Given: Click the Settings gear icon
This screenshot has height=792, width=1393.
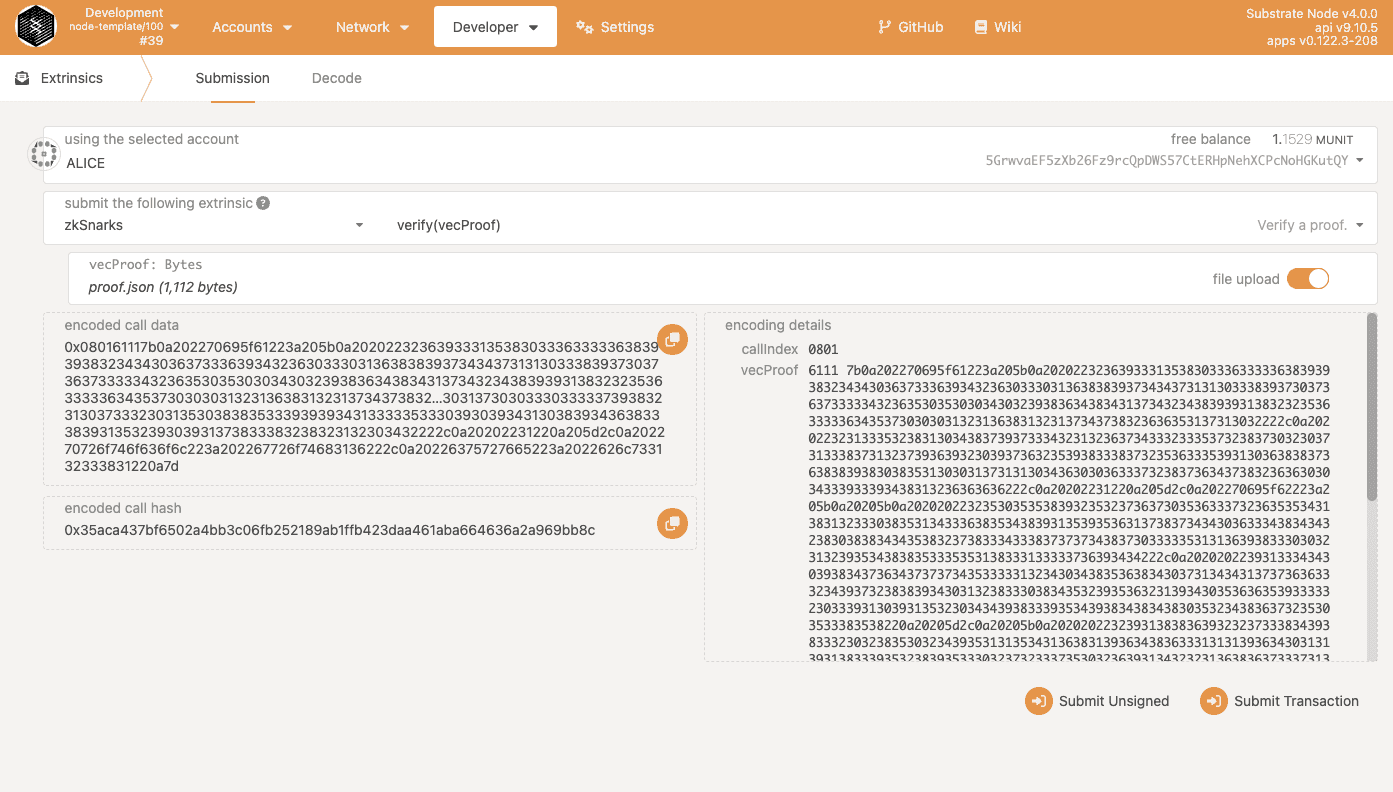Looking at the screenshot, I should point(584,27).
